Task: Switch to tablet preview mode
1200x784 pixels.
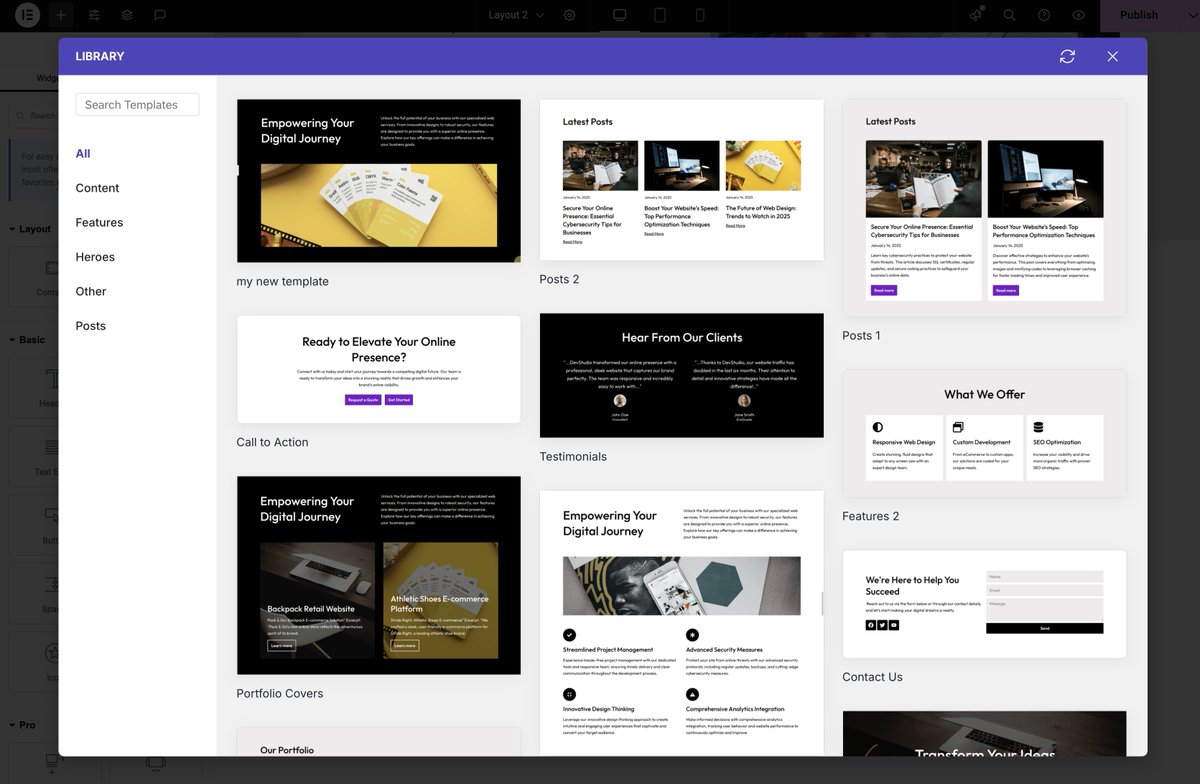Action: click(658, 15)
